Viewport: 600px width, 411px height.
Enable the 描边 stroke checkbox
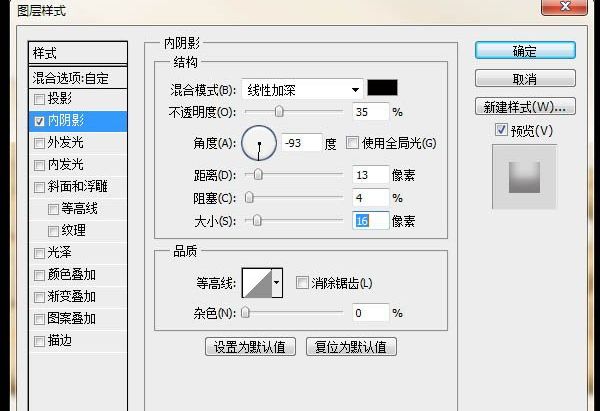click(x=39, y=341)
